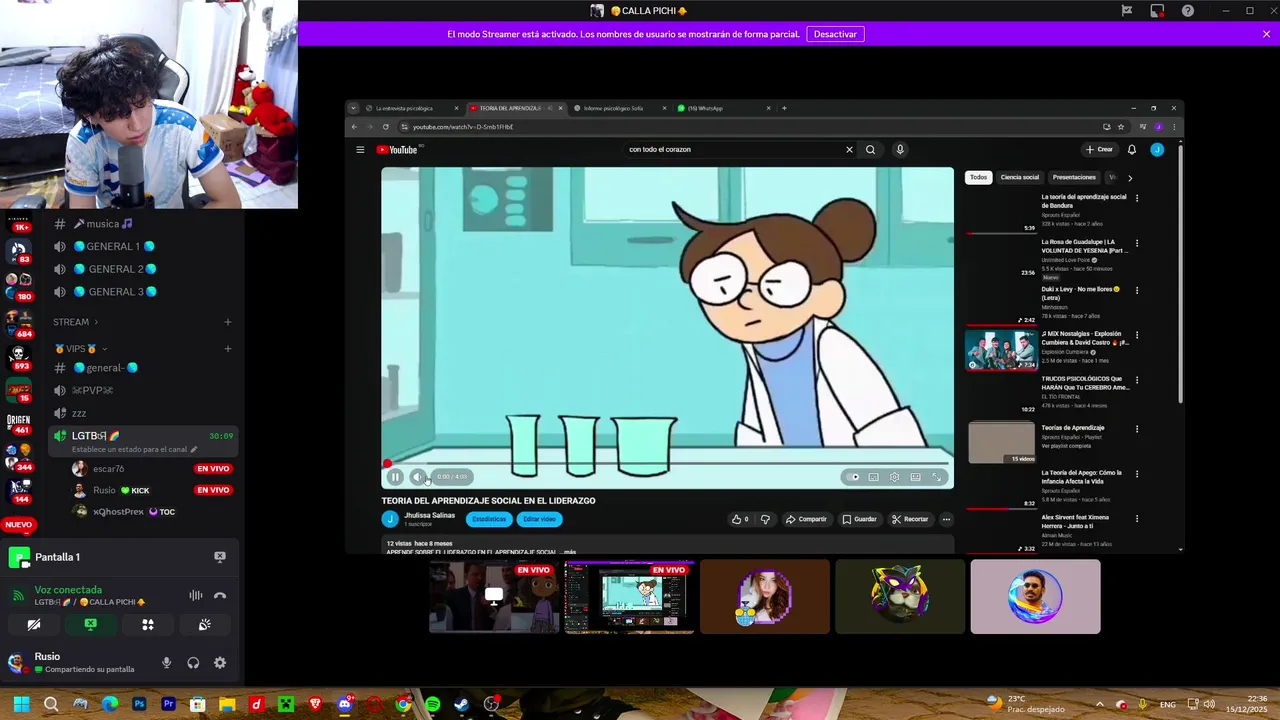Open noise suppression waveform icon

pos(196,596)
